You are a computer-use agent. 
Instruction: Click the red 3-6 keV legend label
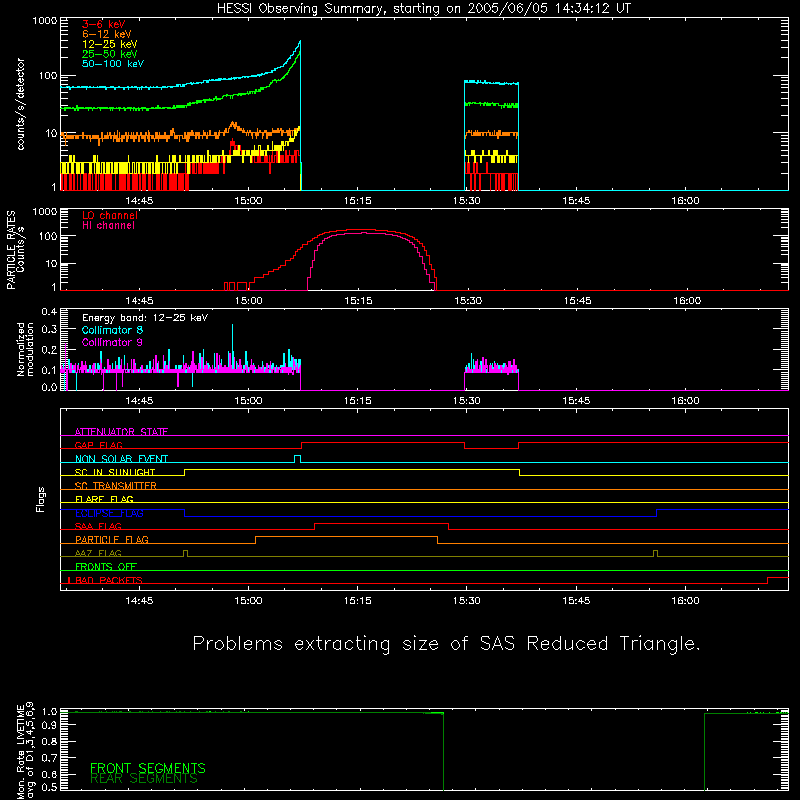104,24
